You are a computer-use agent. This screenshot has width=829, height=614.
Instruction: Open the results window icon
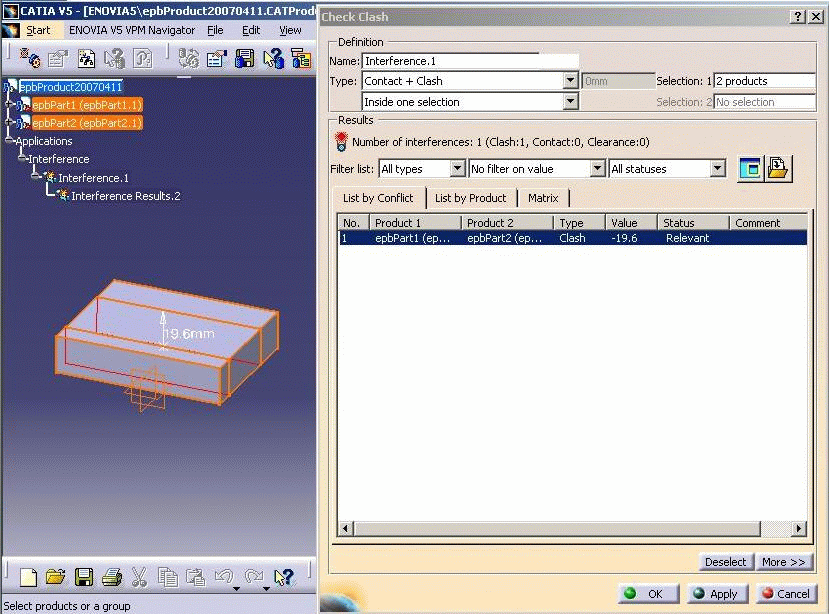click(750, 169)
